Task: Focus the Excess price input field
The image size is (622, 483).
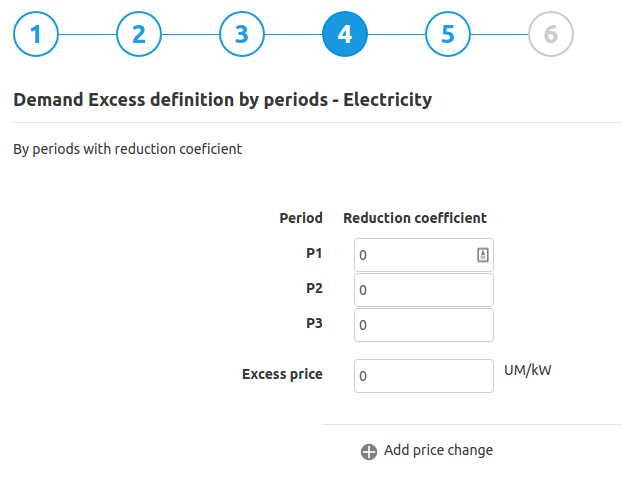Action: click(x=424, y=376)
